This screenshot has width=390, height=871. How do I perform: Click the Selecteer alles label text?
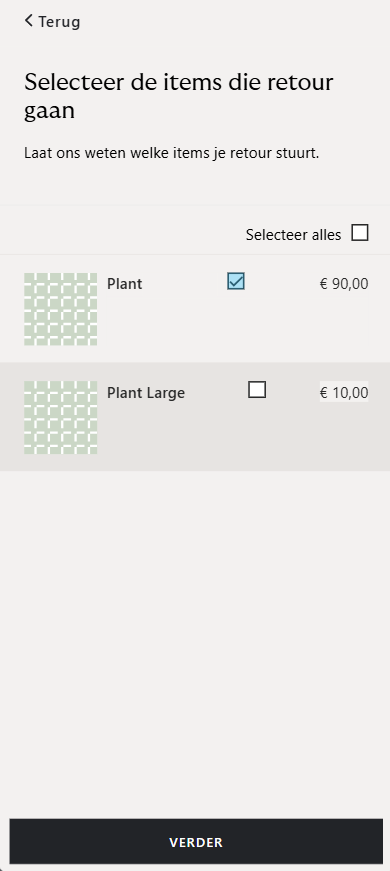coord(293,234)
